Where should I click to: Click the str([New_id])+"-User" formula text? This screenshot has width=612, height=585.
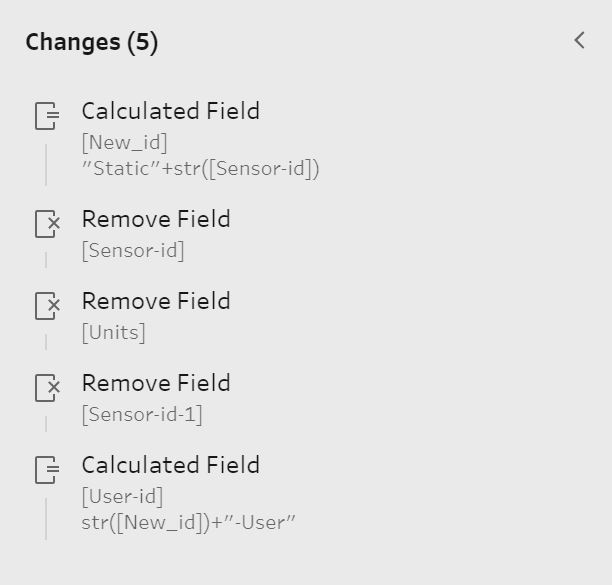click(x=189, y=523)
